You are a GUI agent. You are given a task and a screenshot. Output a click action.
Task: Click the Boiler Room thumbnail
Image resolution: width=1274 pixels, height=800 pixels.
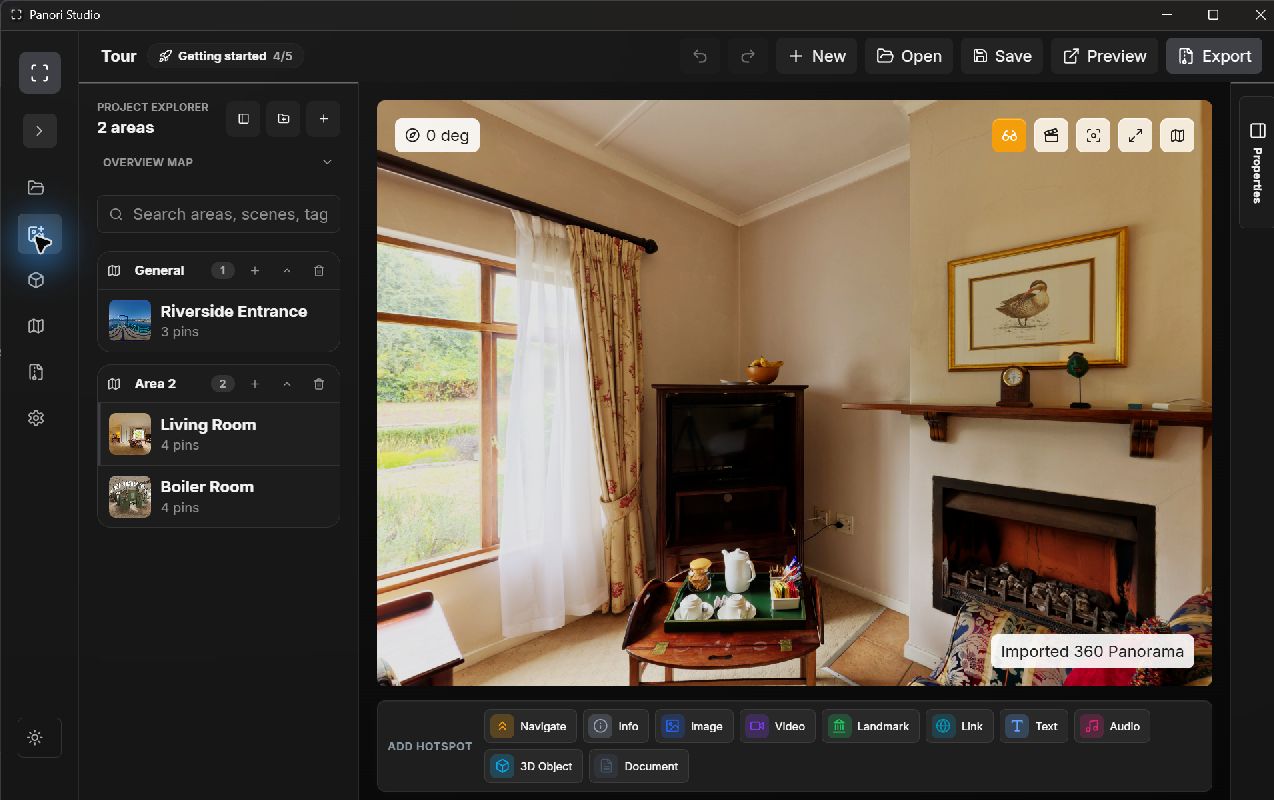pos(130,496)
